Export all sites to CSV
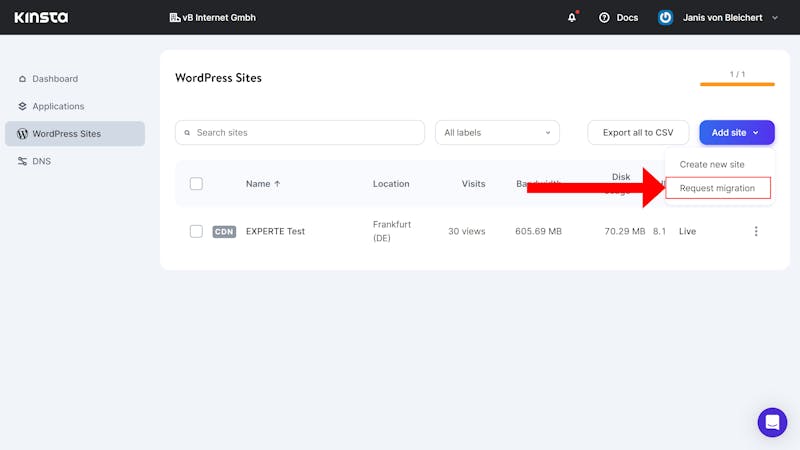Viewport: 800px width, 450px height. (x=638, y=133)
